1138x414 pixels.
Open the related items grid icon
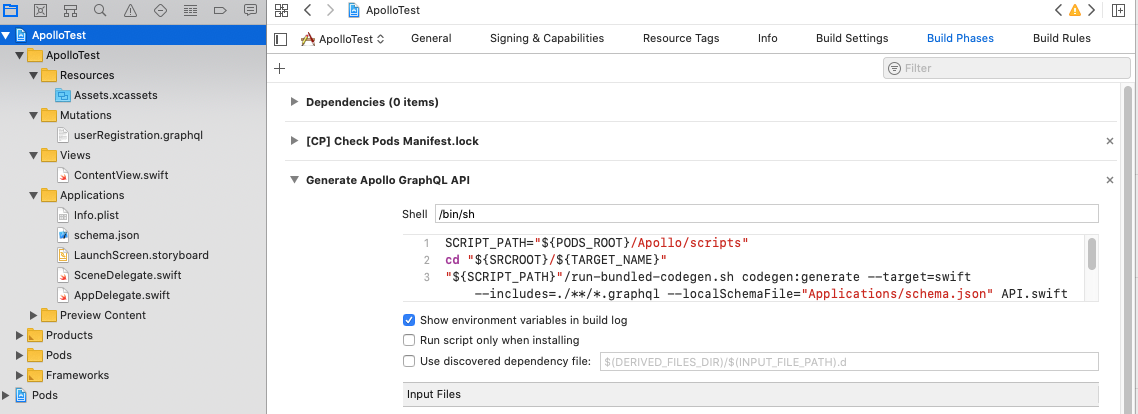pos(282,10)
